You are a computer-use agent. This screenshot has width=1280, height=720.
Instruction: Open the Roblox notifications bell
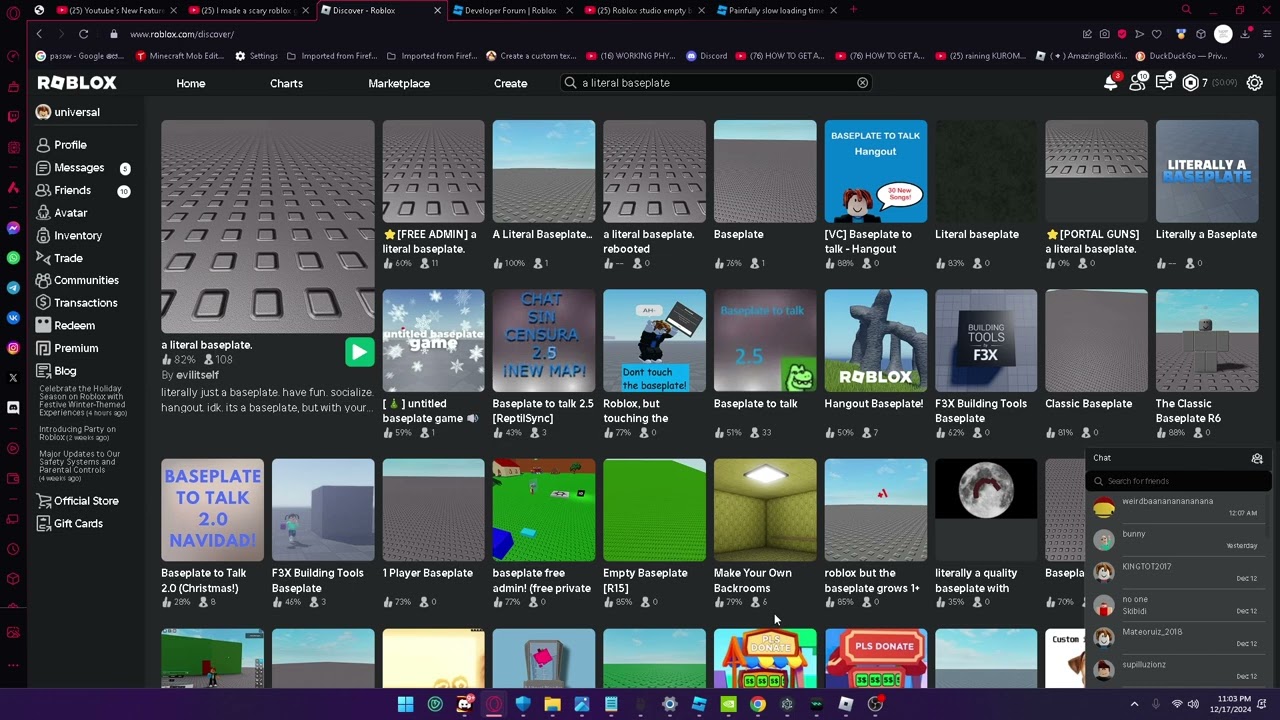pyautogui.click(x=1110, y=83)
